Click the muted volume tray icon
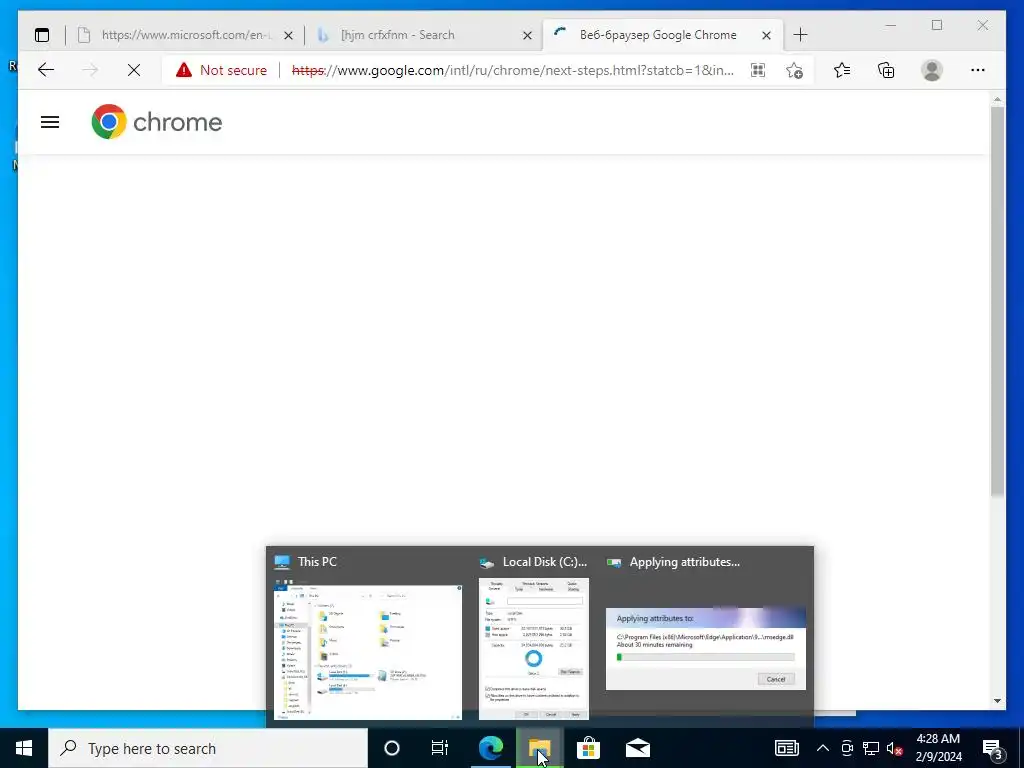The height and width of the screenshot is (768, 1024). click(895, 748)
